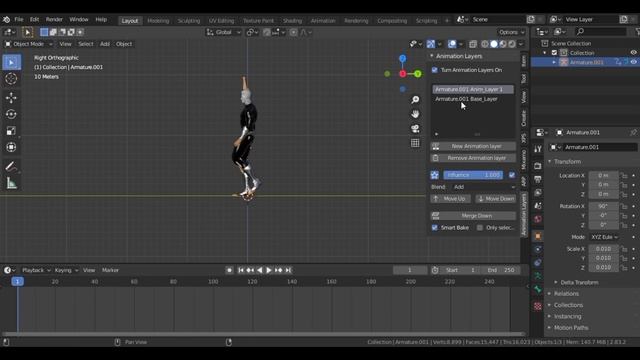Viewport: 640px width, 360px height.
Task: Open the Render menu
Action: 54,19
